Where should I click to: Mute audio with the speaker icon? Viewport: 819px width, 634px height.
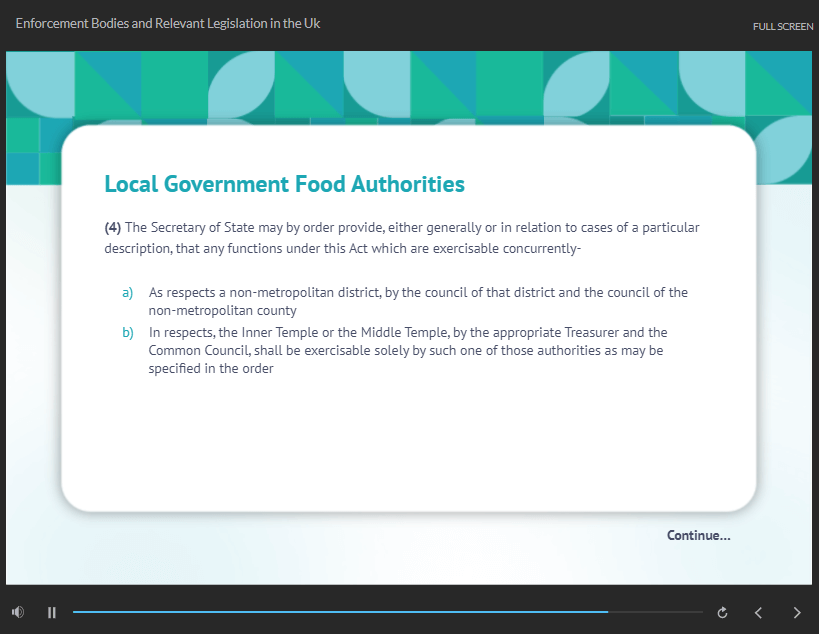(x=18, y=612)
